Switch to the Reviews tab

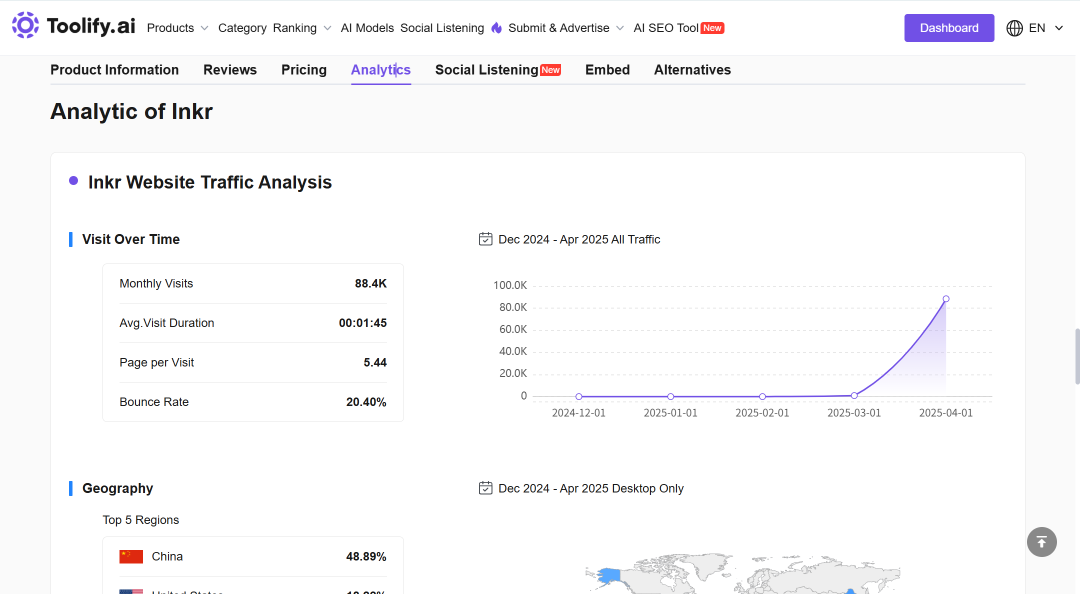(230, 70)
